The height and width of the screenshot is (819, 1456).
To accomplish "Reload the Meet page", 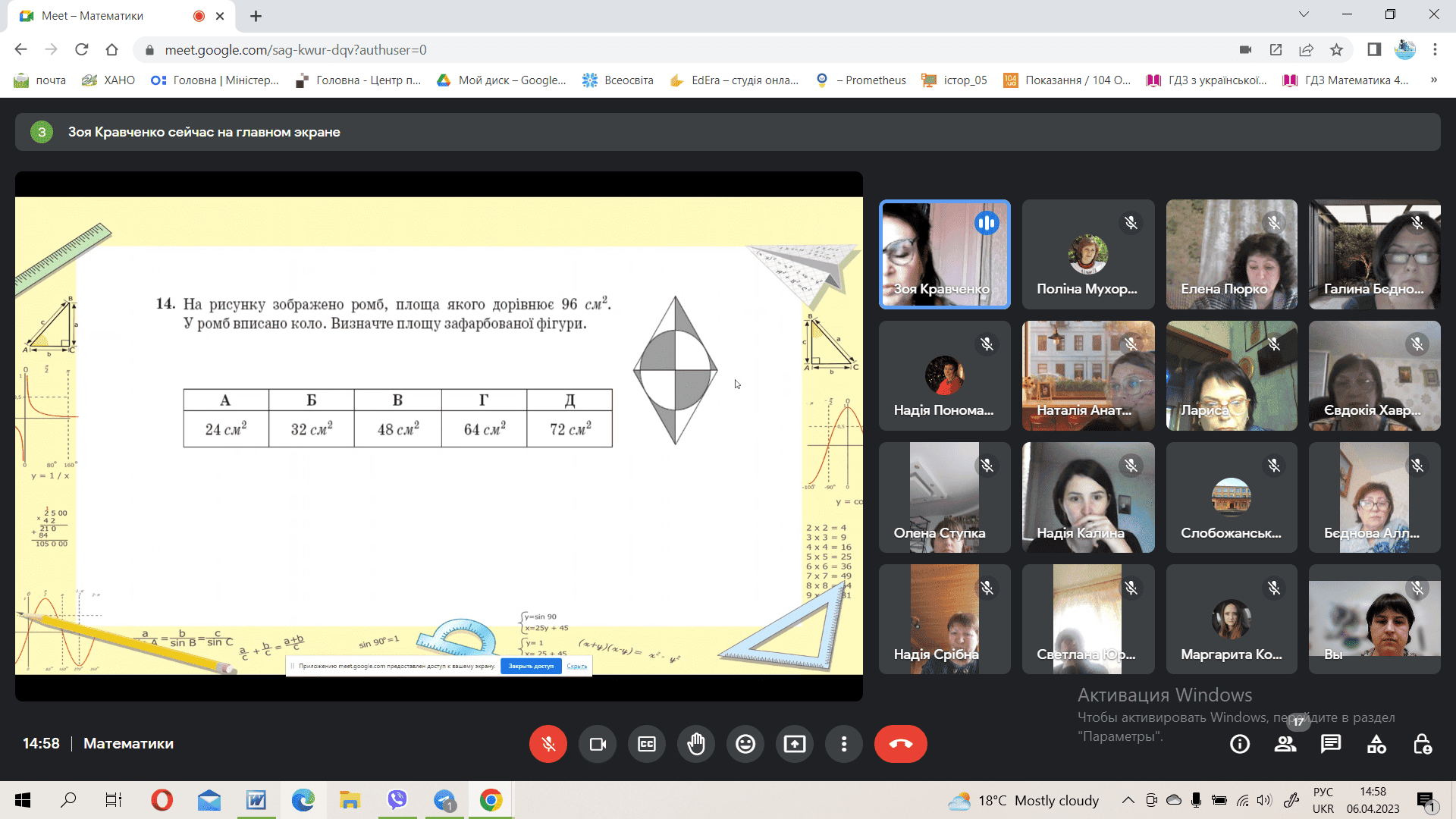I will (x=81, y=49).
